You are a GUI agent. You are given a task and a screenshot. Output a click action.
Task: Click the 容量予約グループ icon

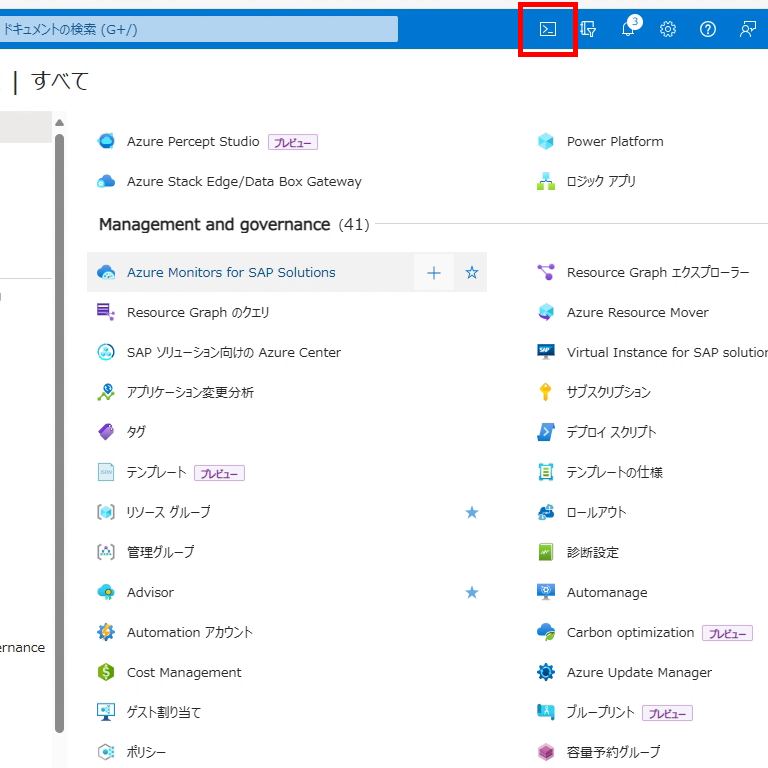tap(546, 752)
